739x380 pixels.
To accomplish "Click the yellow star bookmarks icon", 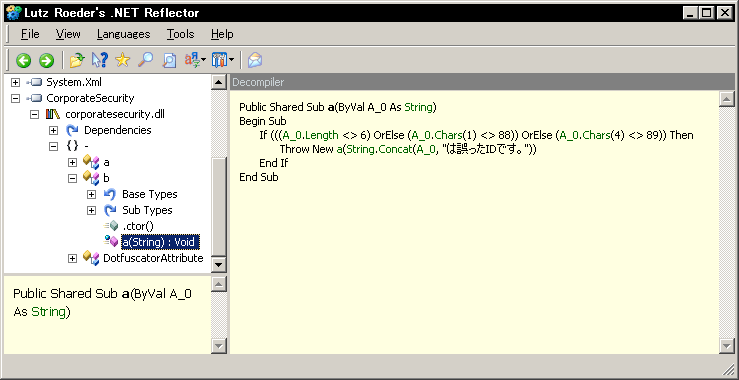I will tap(123, 60).
